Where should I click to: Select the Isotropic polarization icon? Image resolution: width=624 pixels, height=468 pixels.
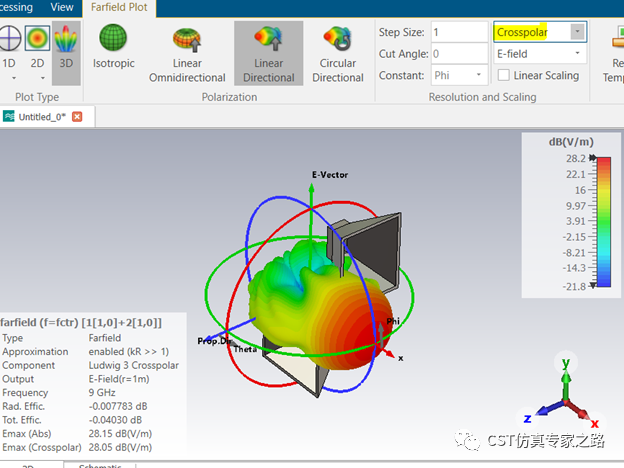(x=113, y=50)
